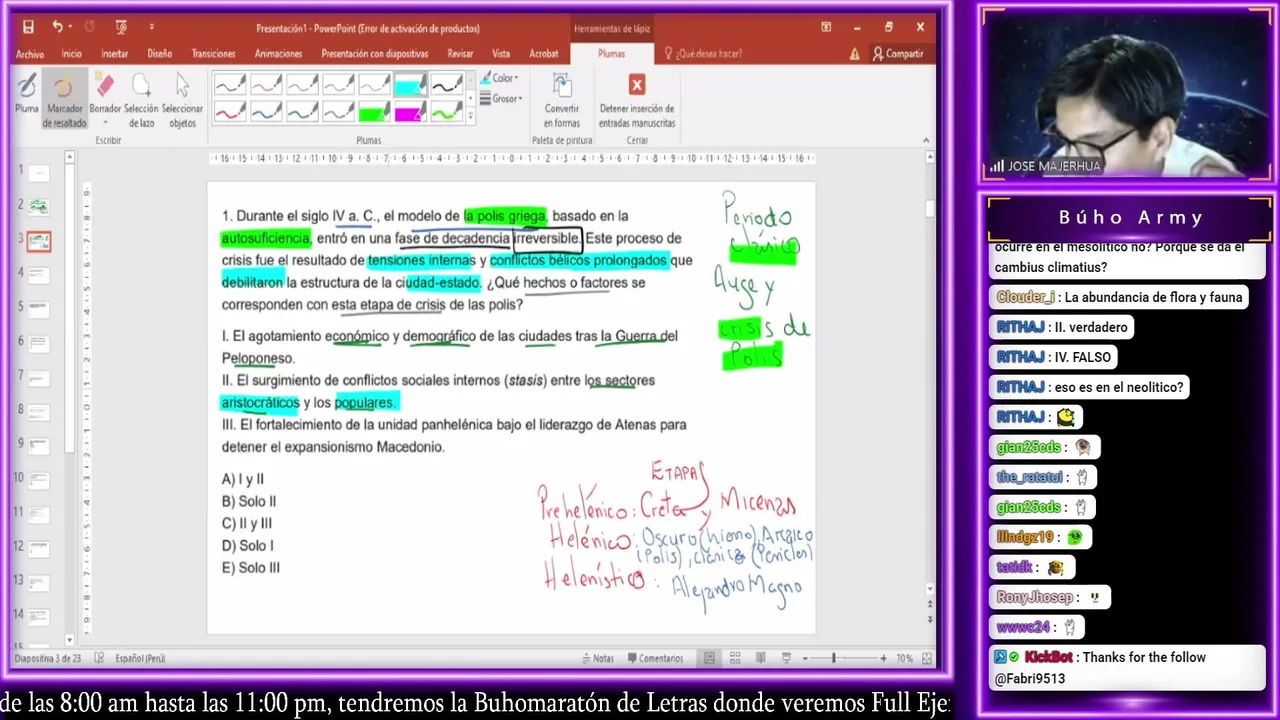This screenshot has width=1280, height=720.
Task: Select slide 3 thumbnail
Action: point(39,241)
